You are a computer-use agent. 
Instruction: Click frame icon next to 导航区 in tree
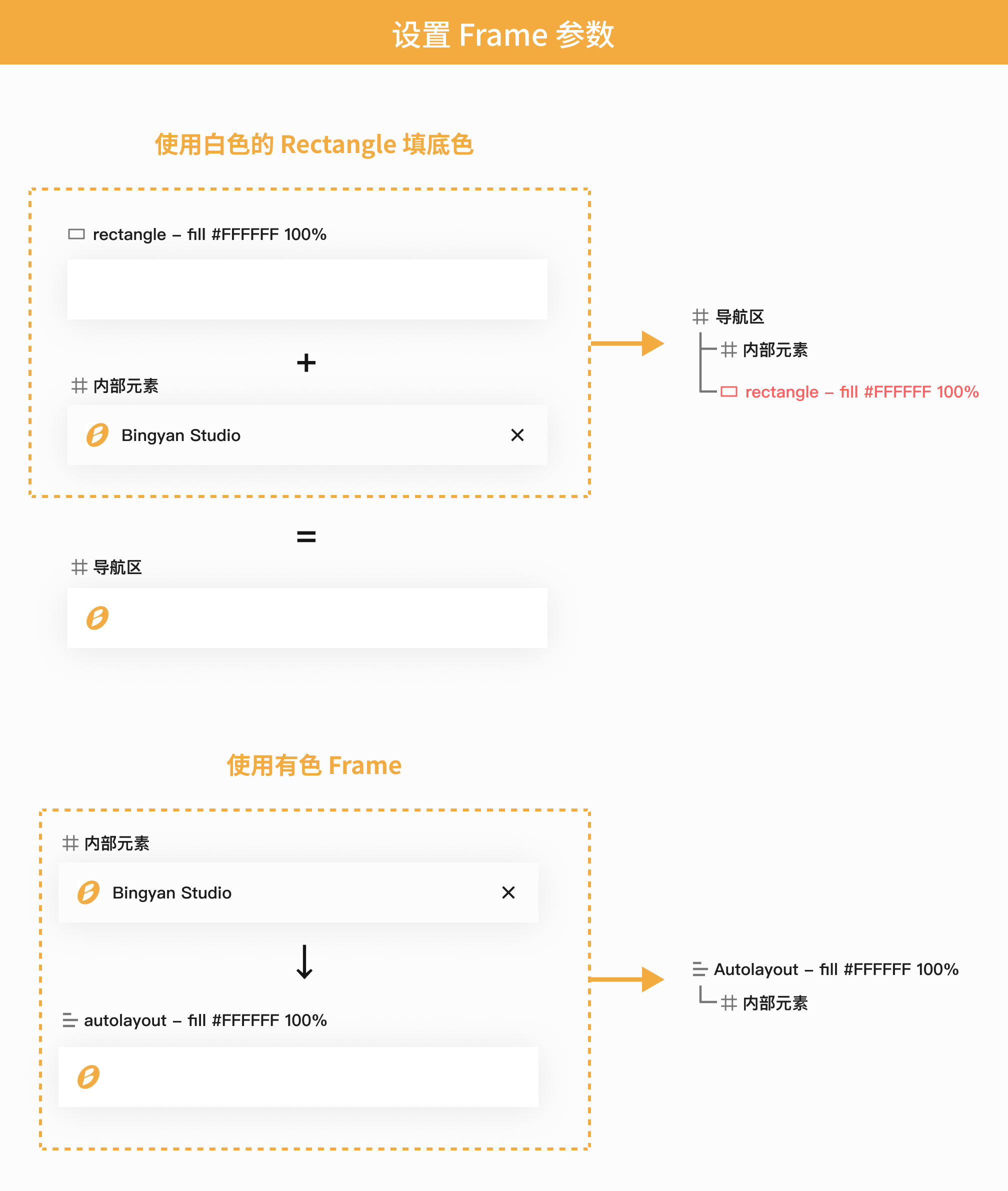coord(700,316)
